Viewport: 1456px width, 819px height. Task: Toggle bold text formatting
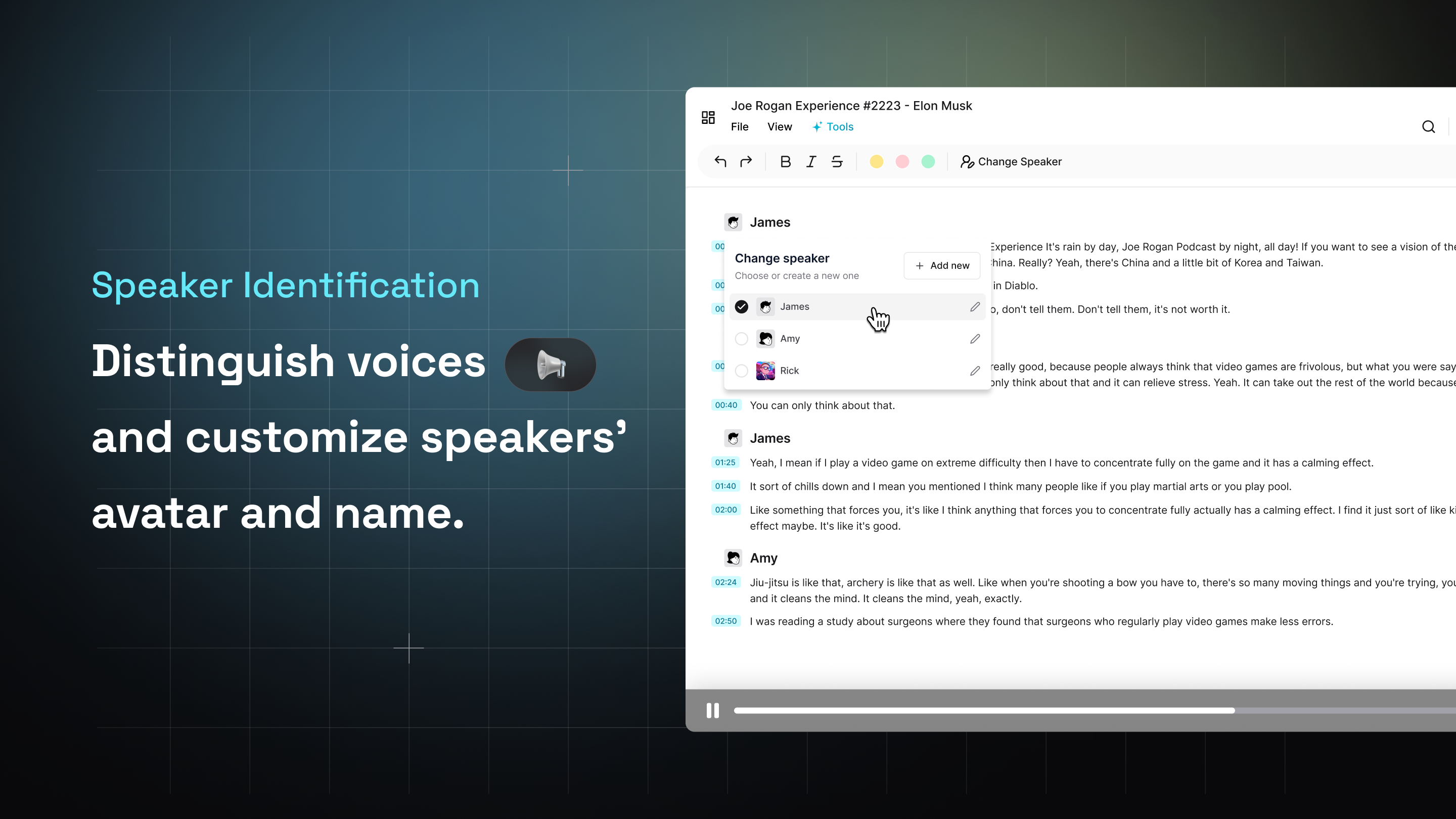click(x=785, y=162)
